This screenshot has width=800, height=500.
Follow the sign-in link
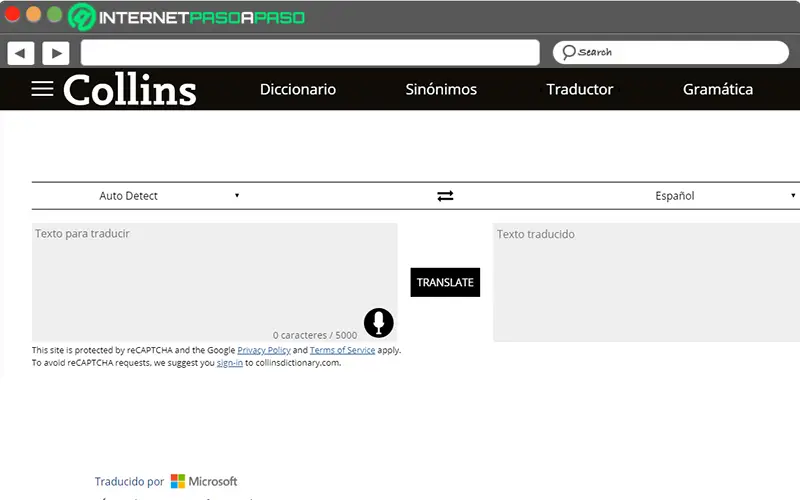(x=230, y=363)
